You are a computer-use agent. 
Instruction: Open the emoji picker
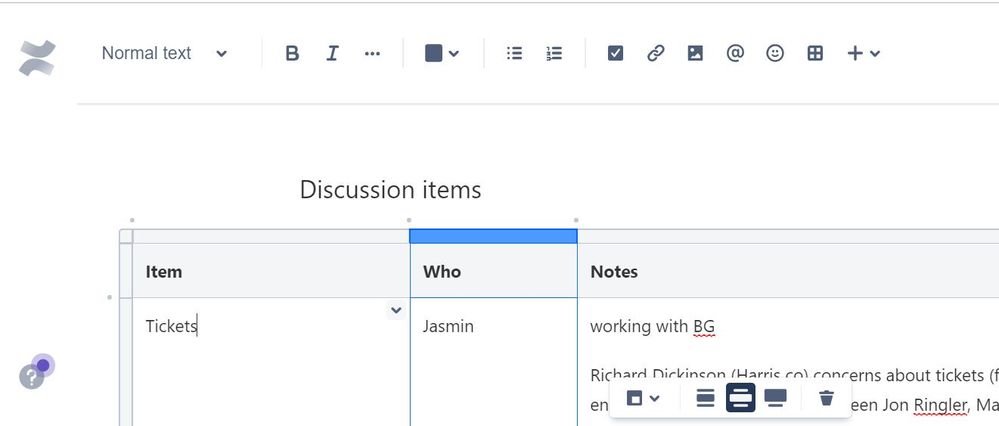[x=775, y=53]
